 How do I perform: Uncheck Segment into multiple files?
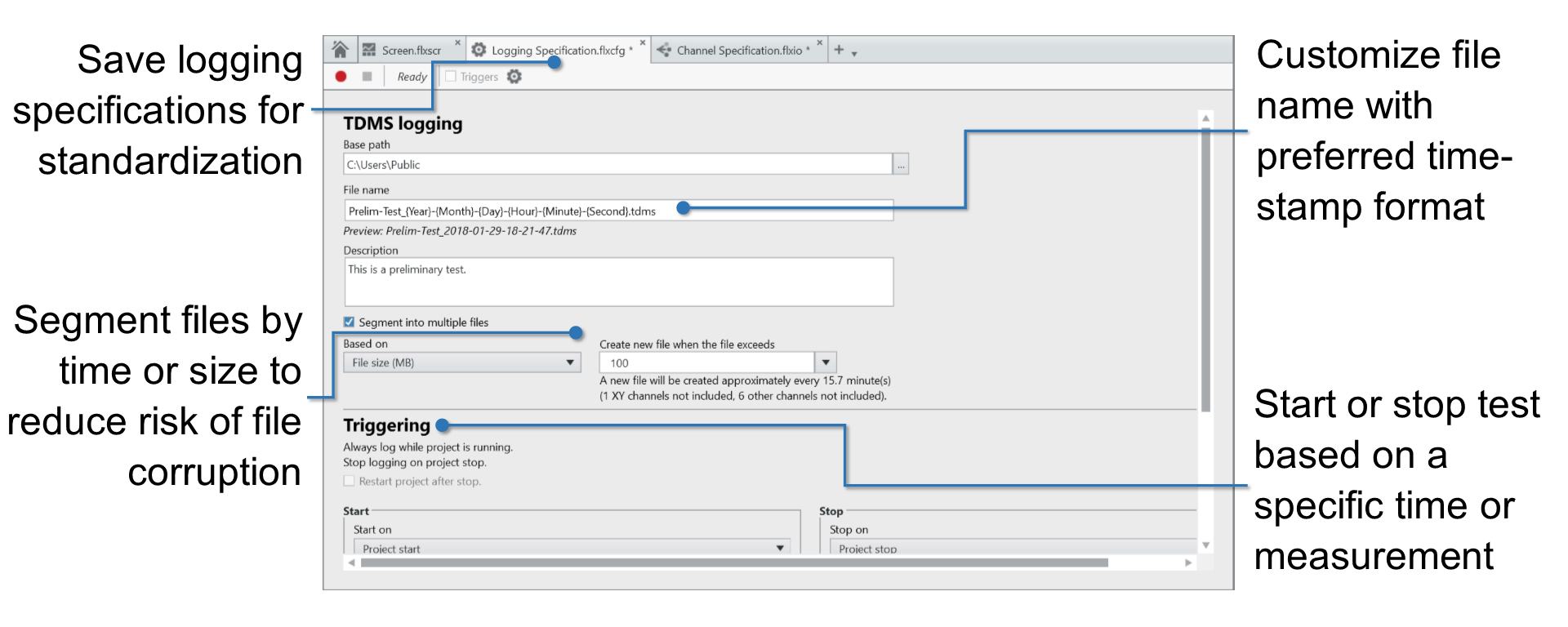tap(350, 322)
